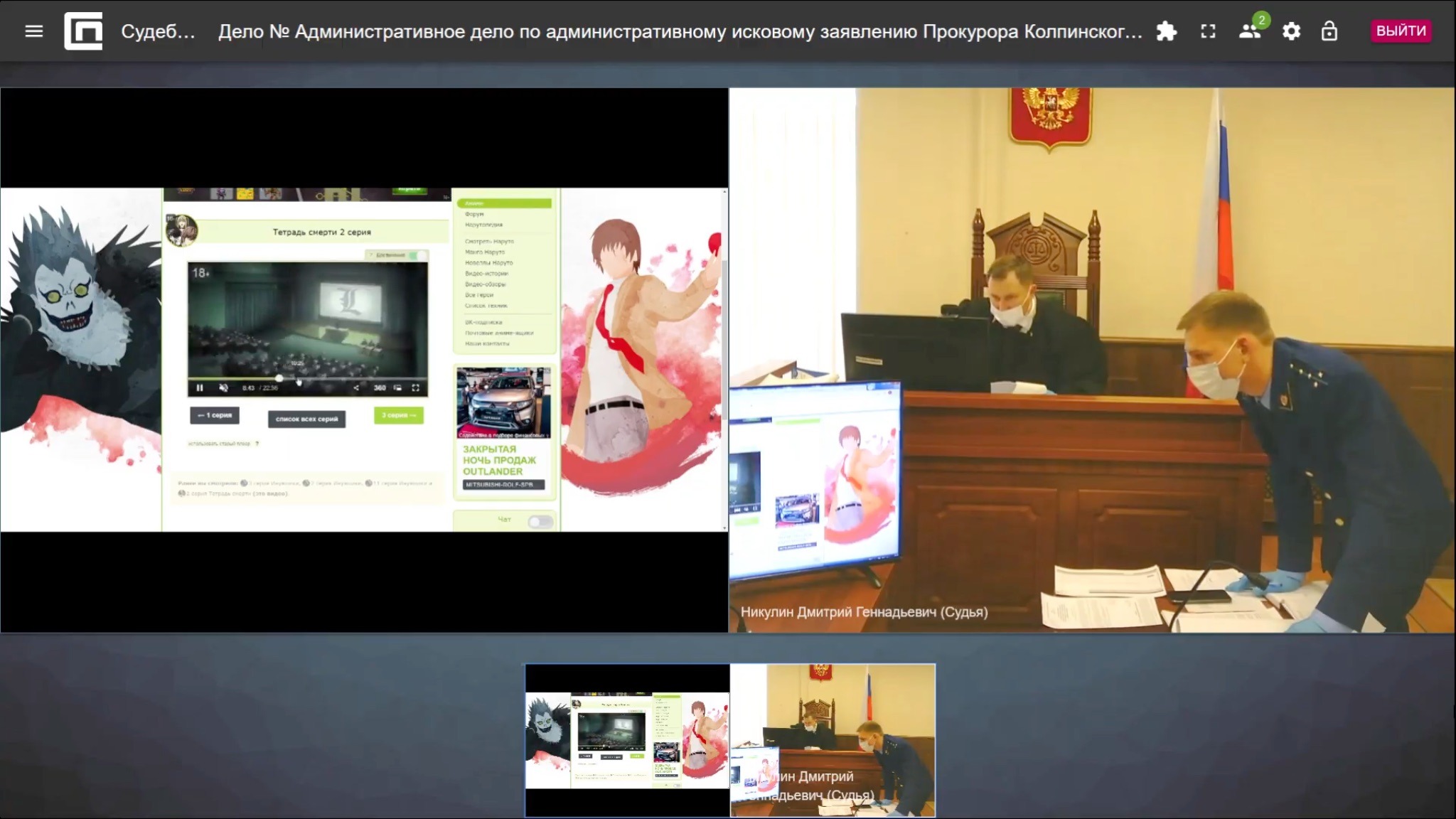Leave the session with ВЫЙТИ button
Screen dimensions: 1456x819
click(x=1401, y=31)
